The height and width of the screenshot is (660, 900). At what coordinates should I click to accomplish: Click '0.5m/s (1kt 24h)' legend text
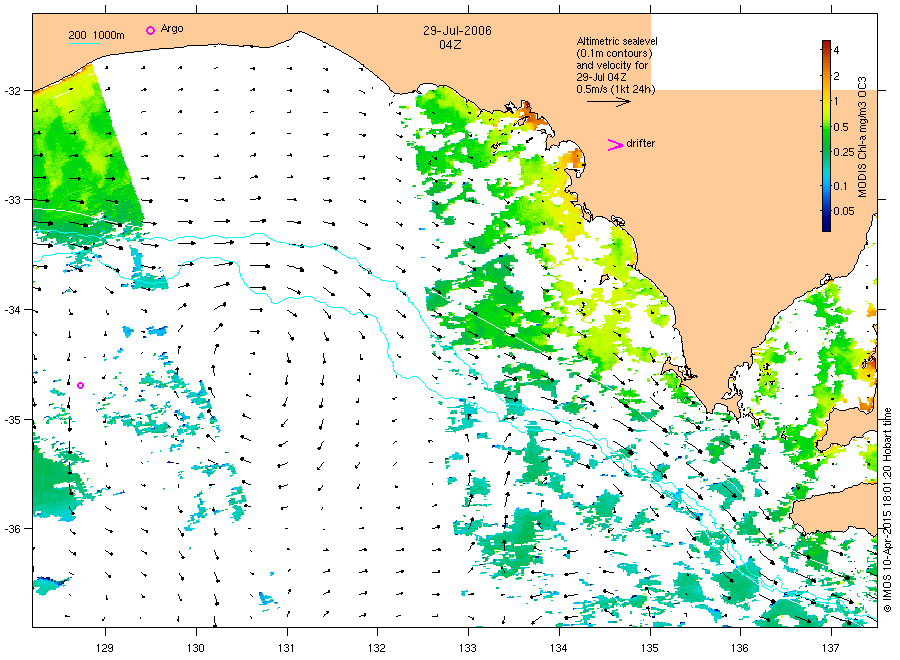pyautogui.click(x=616, y=89)
